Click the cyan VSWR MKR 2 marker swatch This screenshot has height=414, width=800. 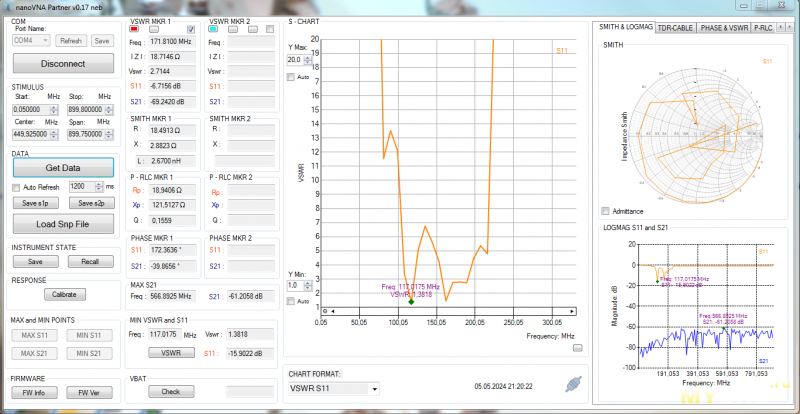coord(214,30)
